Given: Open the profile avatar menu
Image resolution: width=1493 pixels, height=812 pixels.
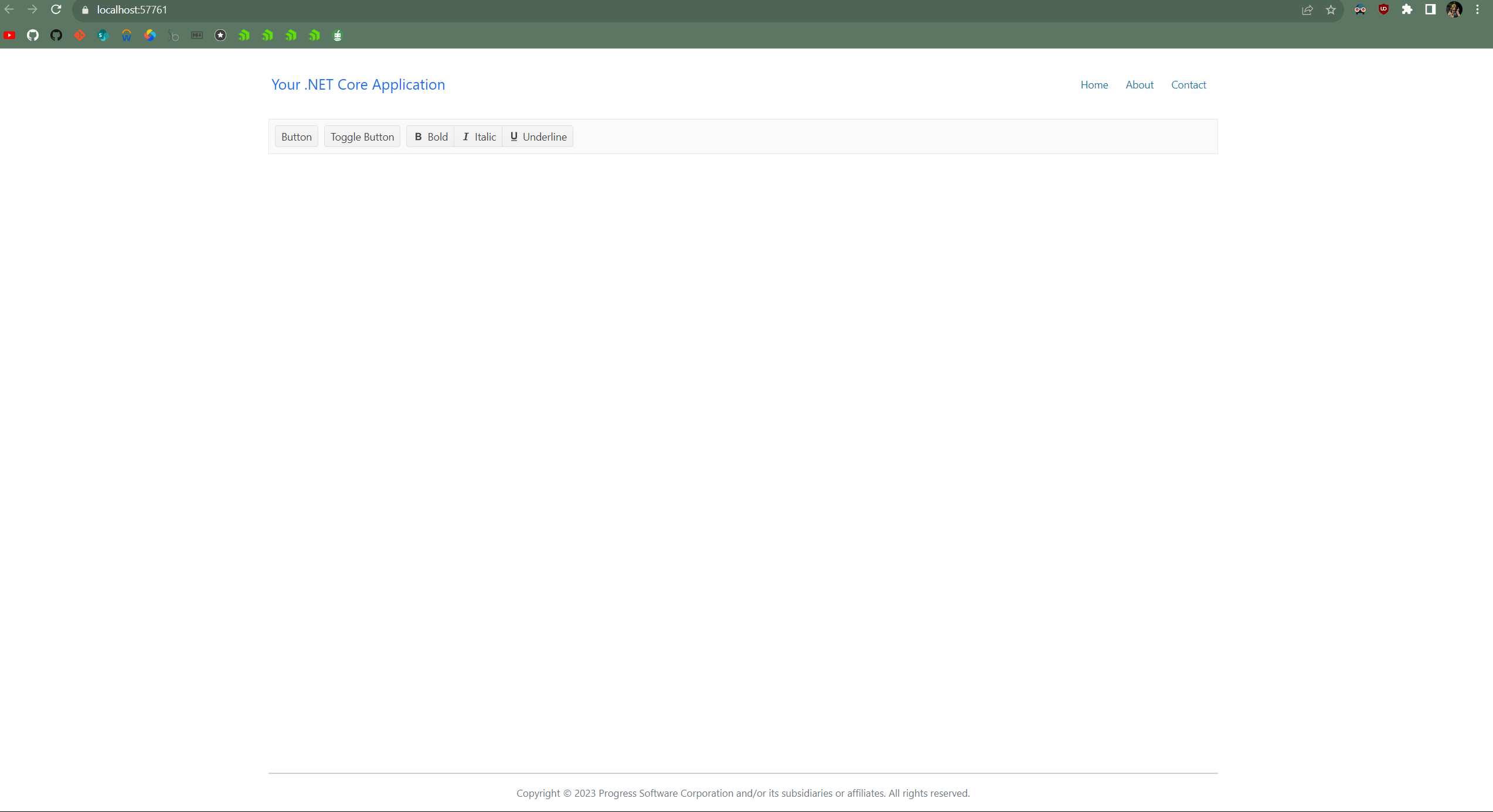Looking at the screenshot, I should point(1454,10).
